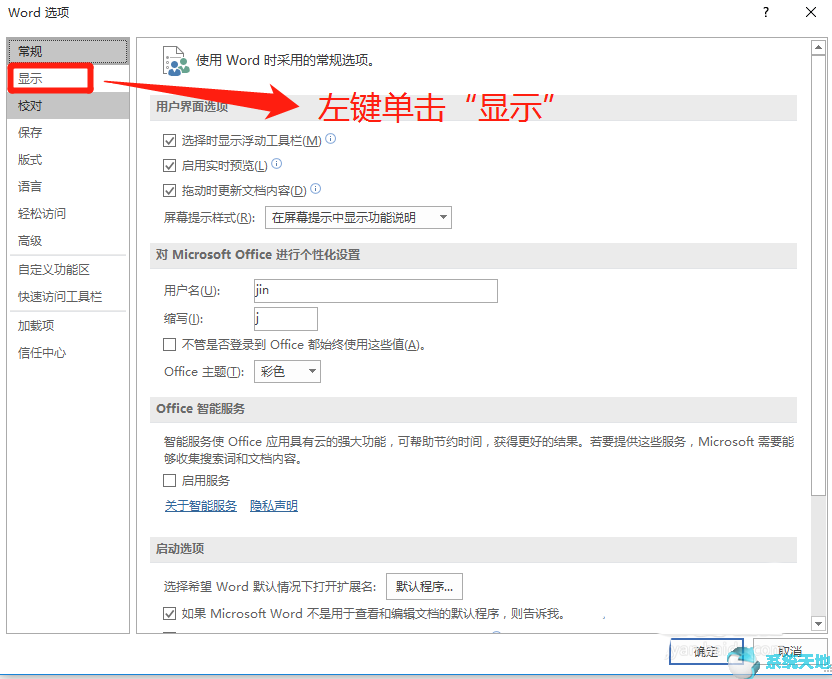
Task: Toggle 选择时显示浮动工具栏 checkbox
Action: pyautogui.click(x=169, y=141)
